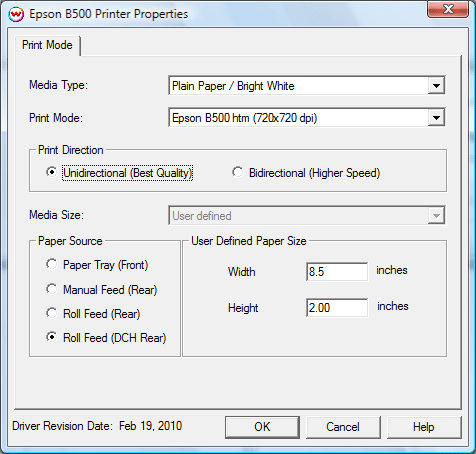
Task: Click the Epson B500 htm (720x720 dpi) field
Action: (307, 118)
